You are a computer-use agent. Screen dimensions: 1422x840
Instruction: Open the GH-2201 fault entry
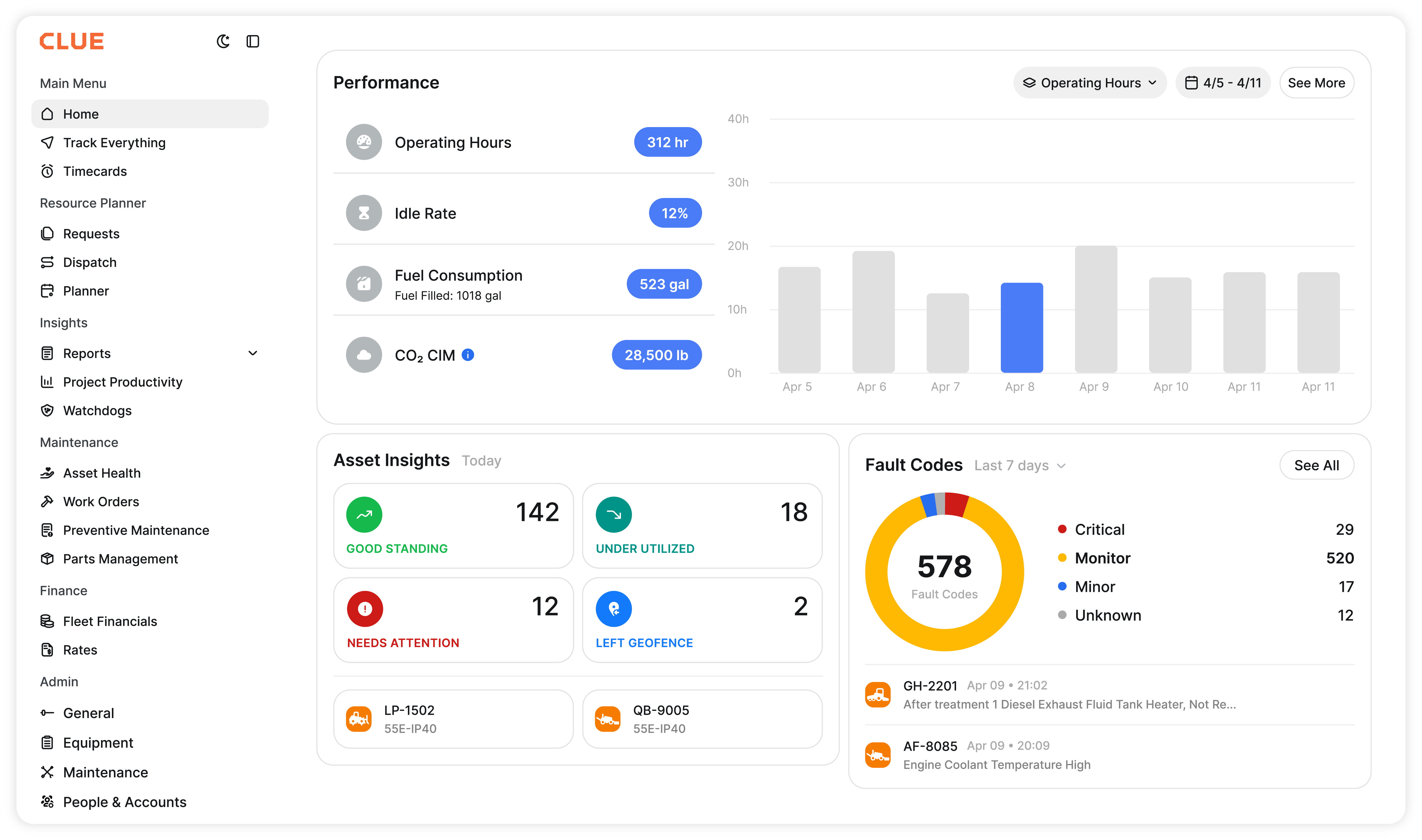1110,695
